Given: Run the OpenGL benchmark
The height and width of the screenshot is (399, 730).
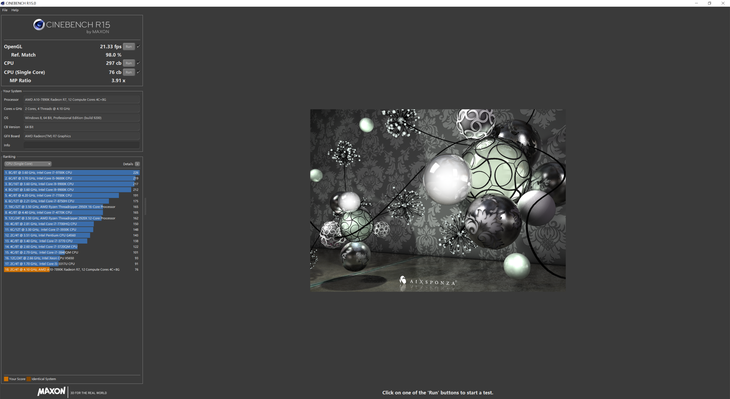Looking at the screenshot, I should click(x=129, y=47).
